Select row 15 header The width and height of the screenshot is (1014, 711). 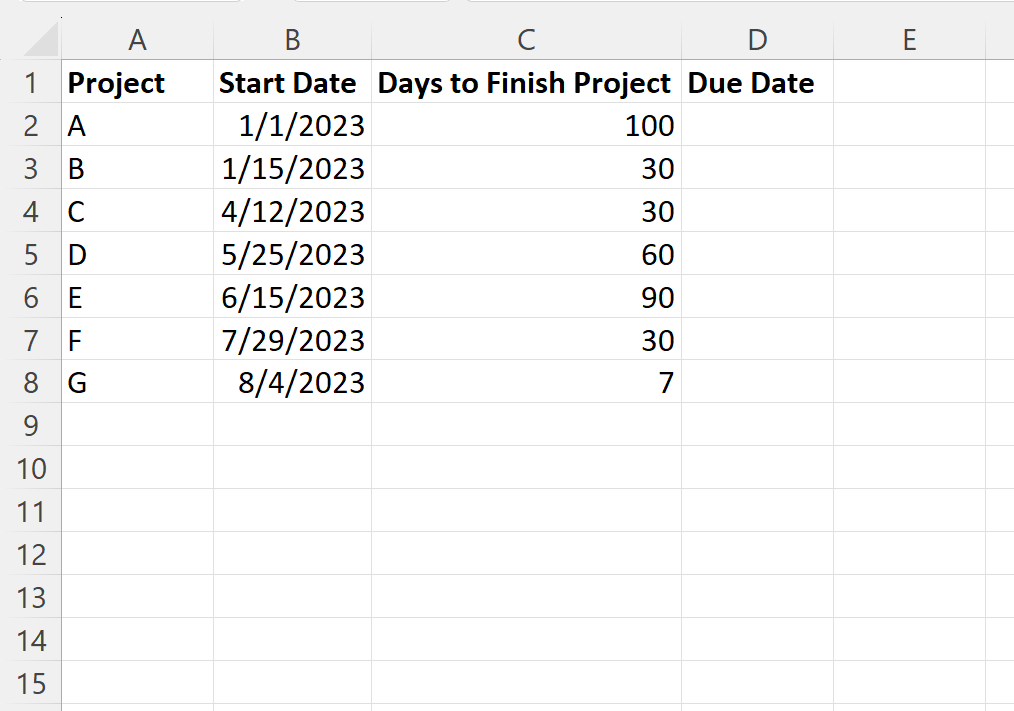pos(33,684)
